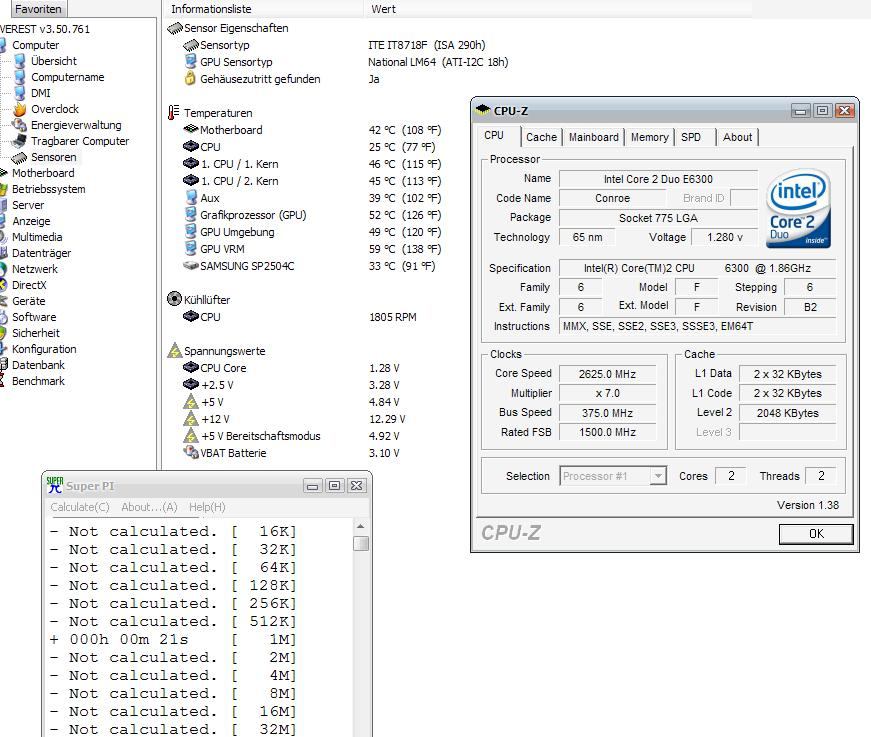Click the Übersicht tree icon

pyautogui.click(x=20, y=61)
